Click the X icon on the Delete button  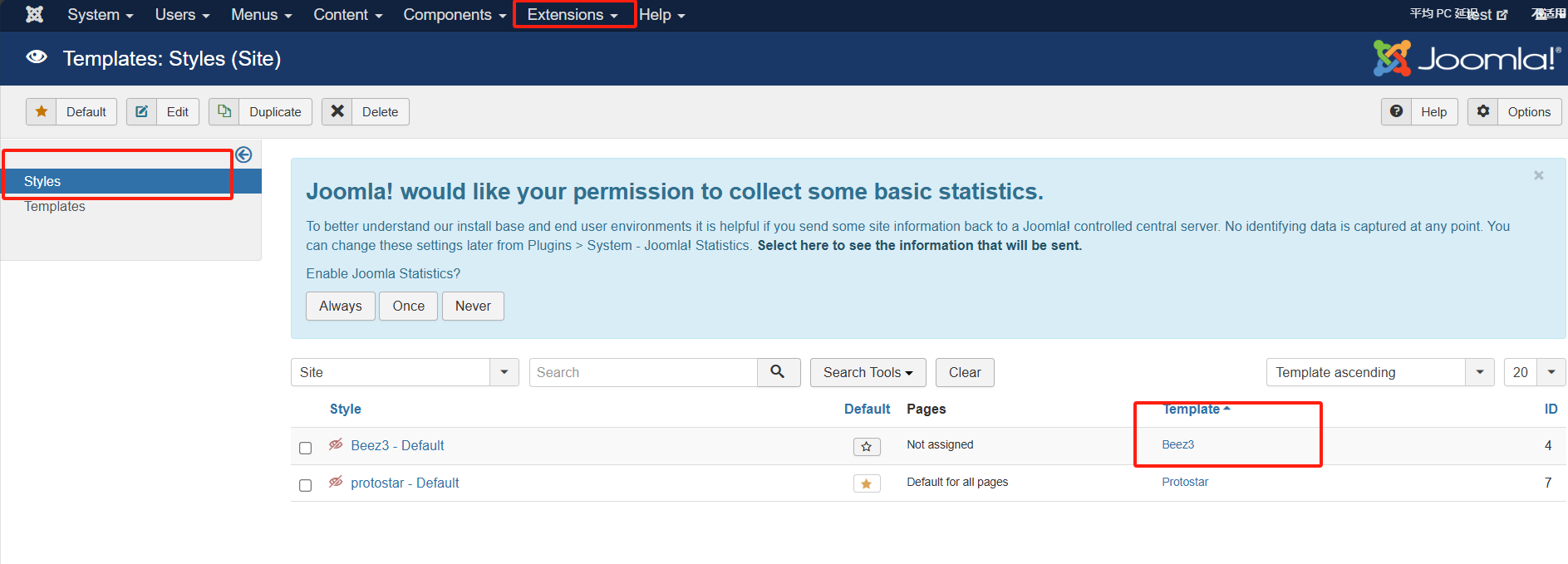click(x=337, y=111)
